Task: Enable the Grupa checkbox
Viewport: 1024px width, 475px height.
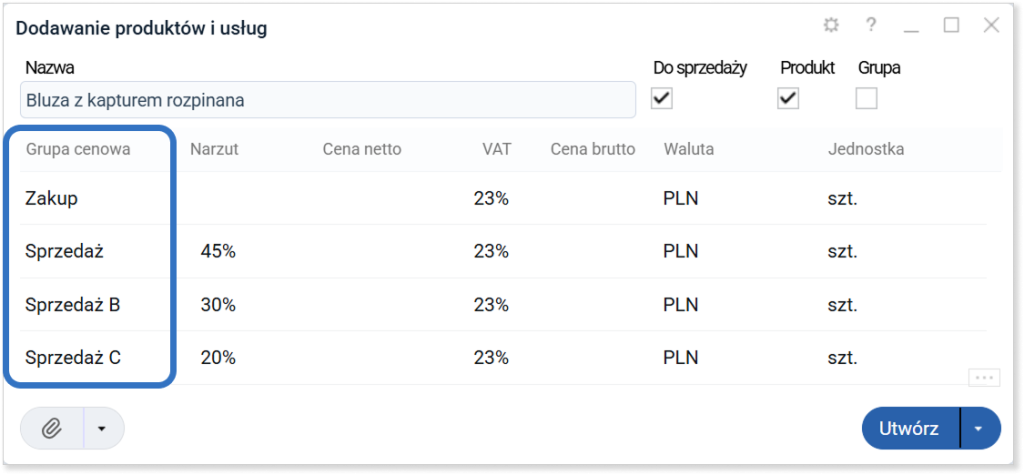Action: 867,99
